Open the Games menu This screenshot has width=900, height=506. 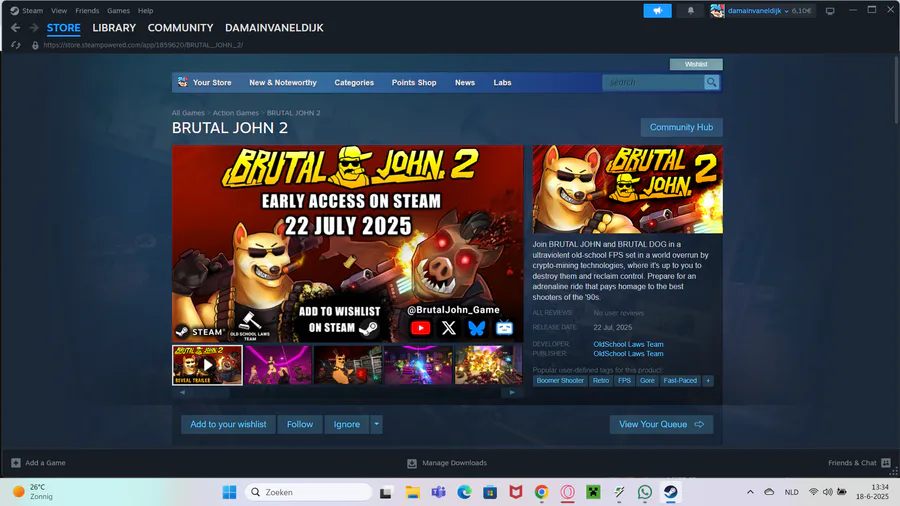pos(118,10)
